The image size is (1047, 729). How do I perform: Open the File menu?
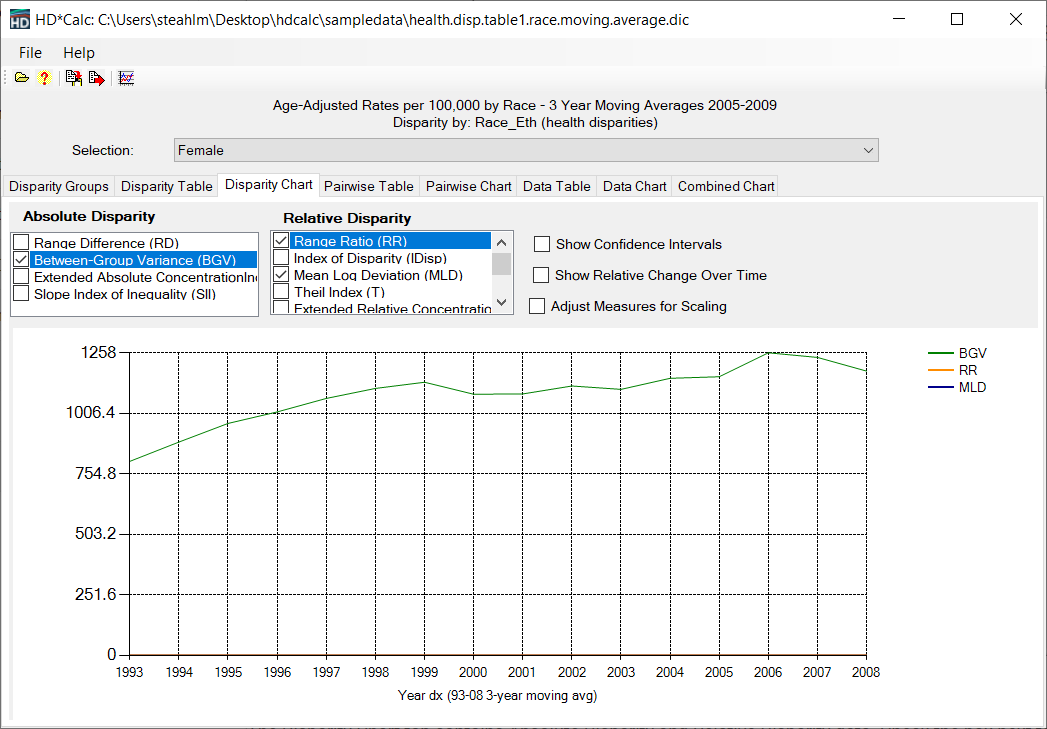pos(29,52)
